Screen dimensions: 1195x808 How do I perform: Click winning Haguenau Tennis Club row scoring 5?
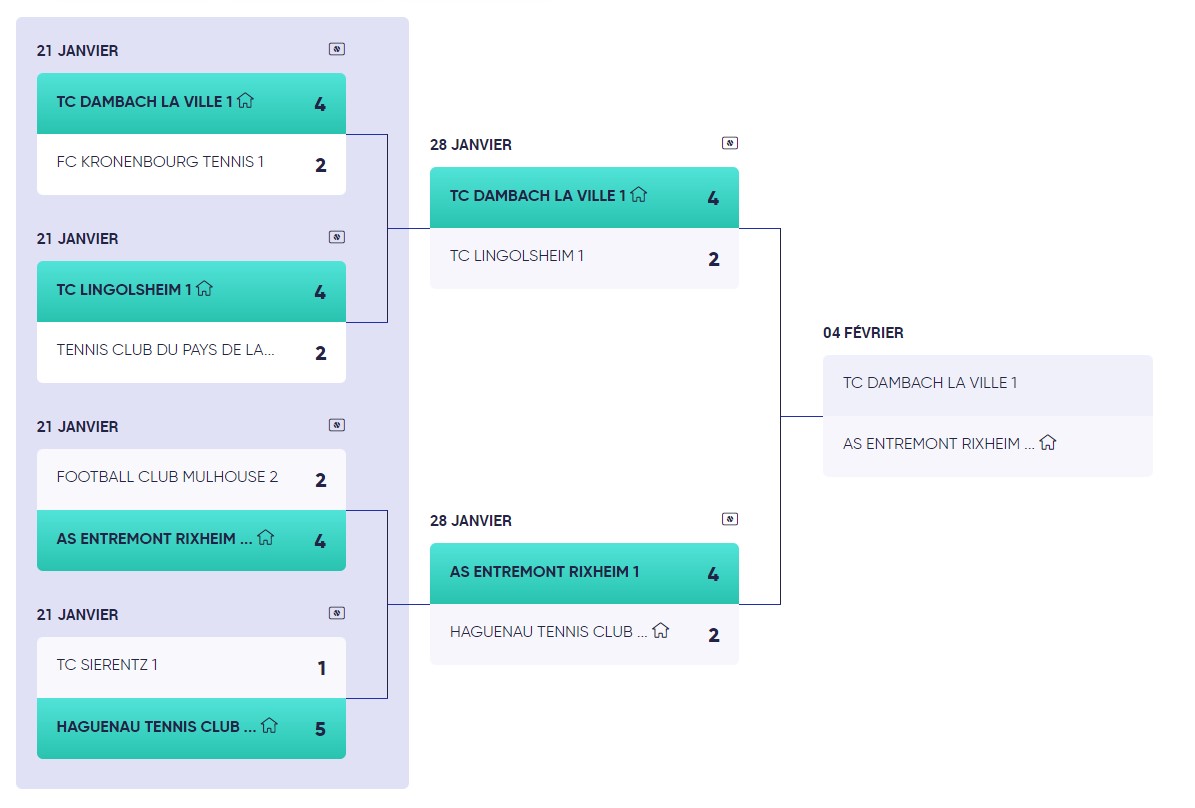pos(191,728)
